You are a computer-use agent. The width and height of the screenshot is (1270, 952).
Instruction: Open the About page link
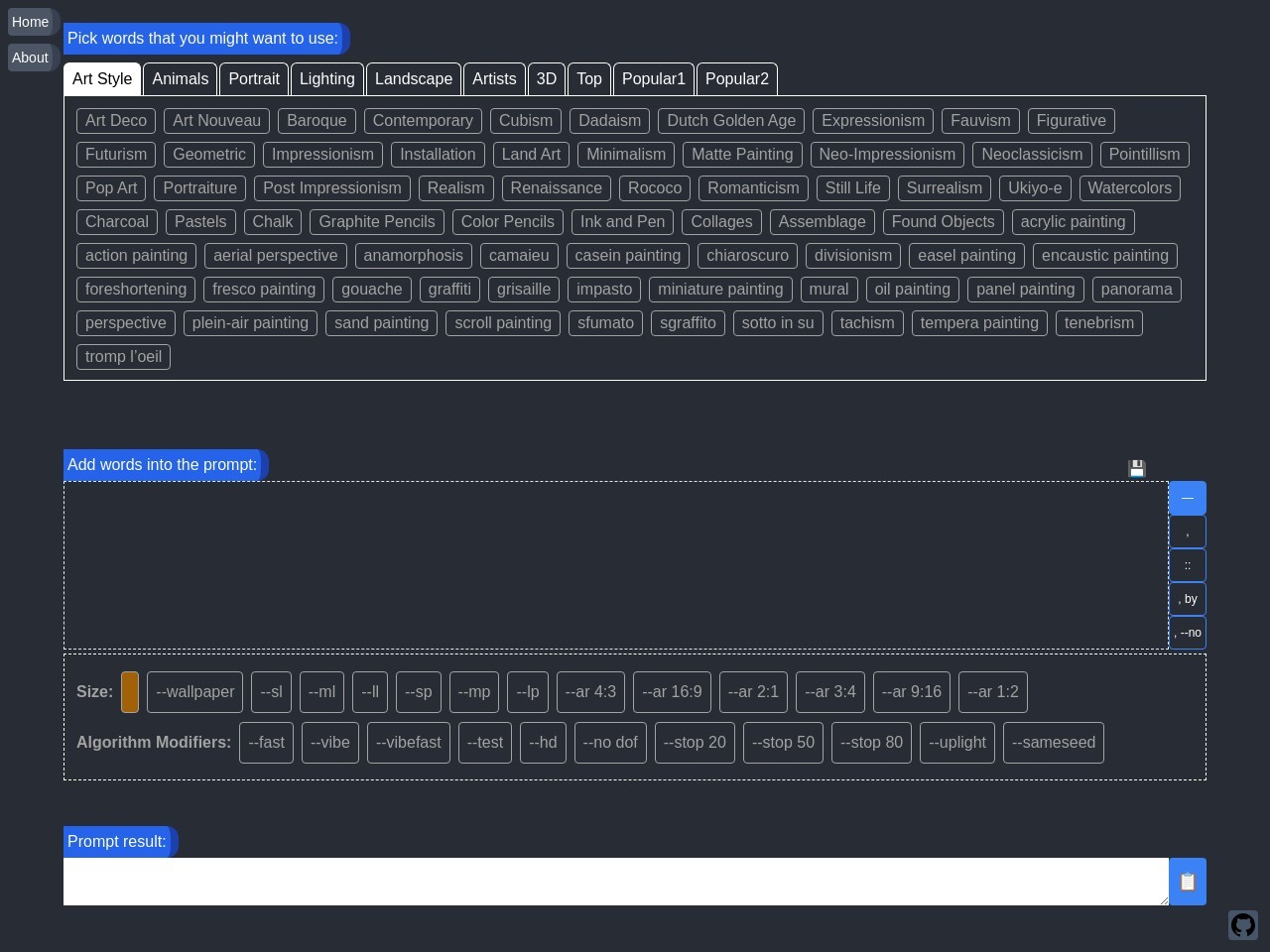30,58
